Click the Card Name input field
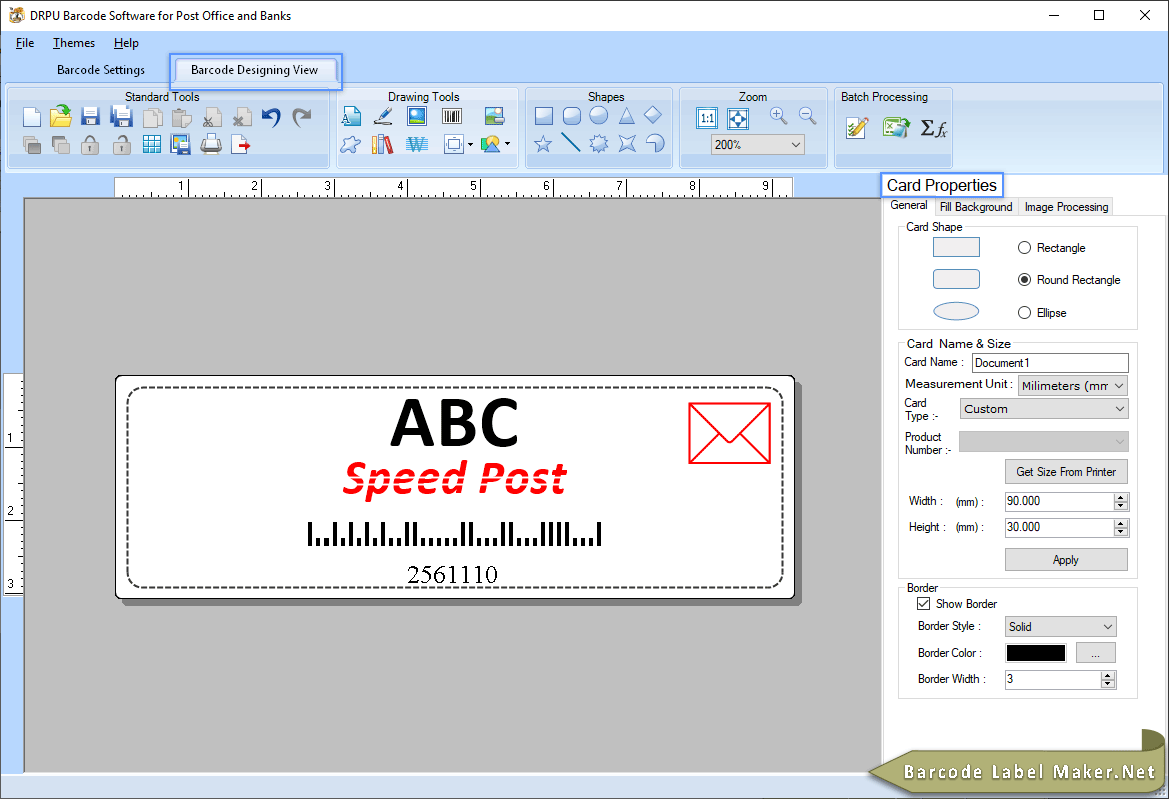Screen dimensions: 1169x799 [1050, 363]
